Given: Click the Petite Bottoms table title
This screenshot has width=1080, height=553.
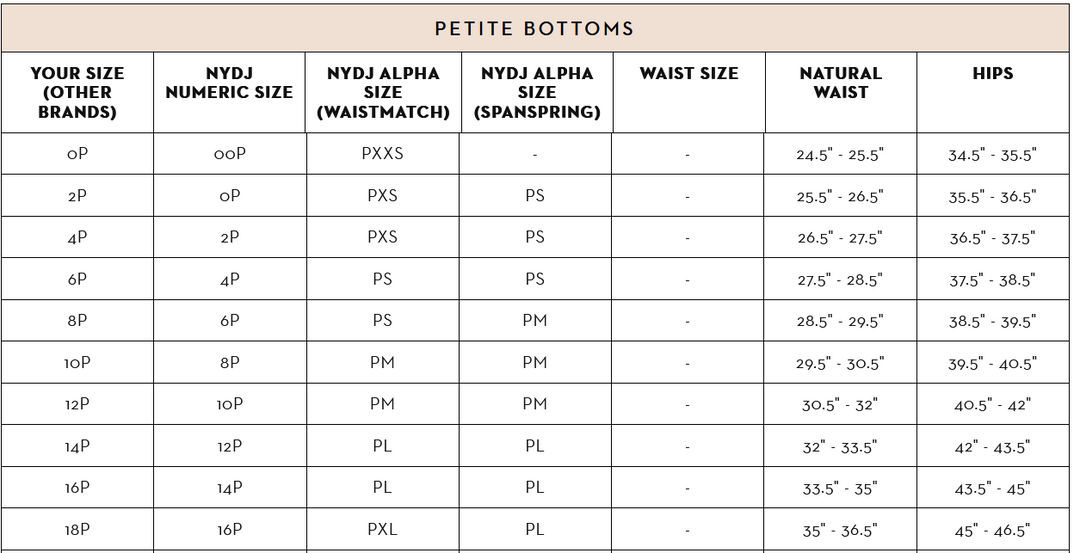Looking at the screenshot, I should (x=534, y=28).
